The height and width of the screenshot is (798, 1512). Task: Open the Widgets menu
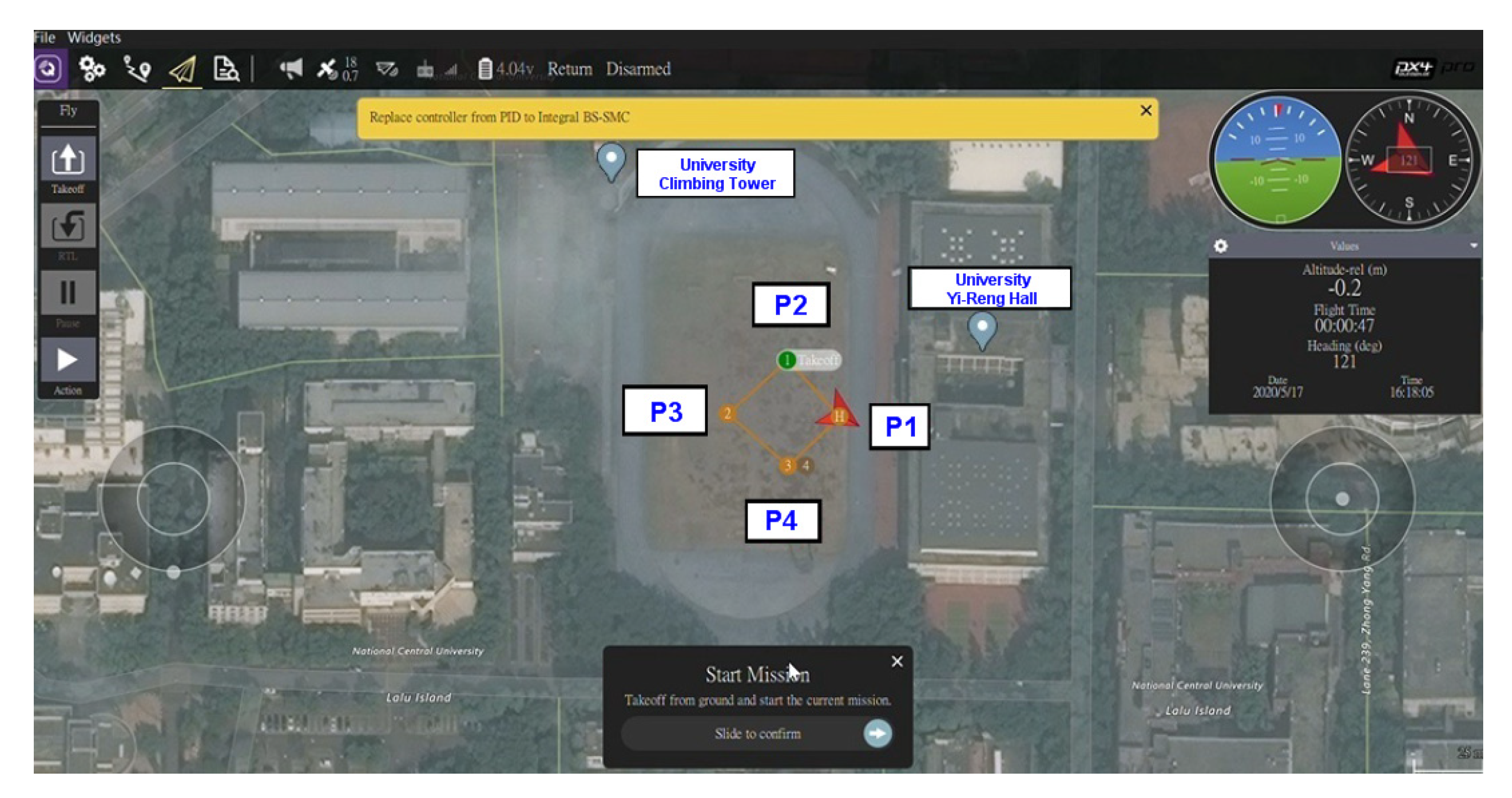94,38
